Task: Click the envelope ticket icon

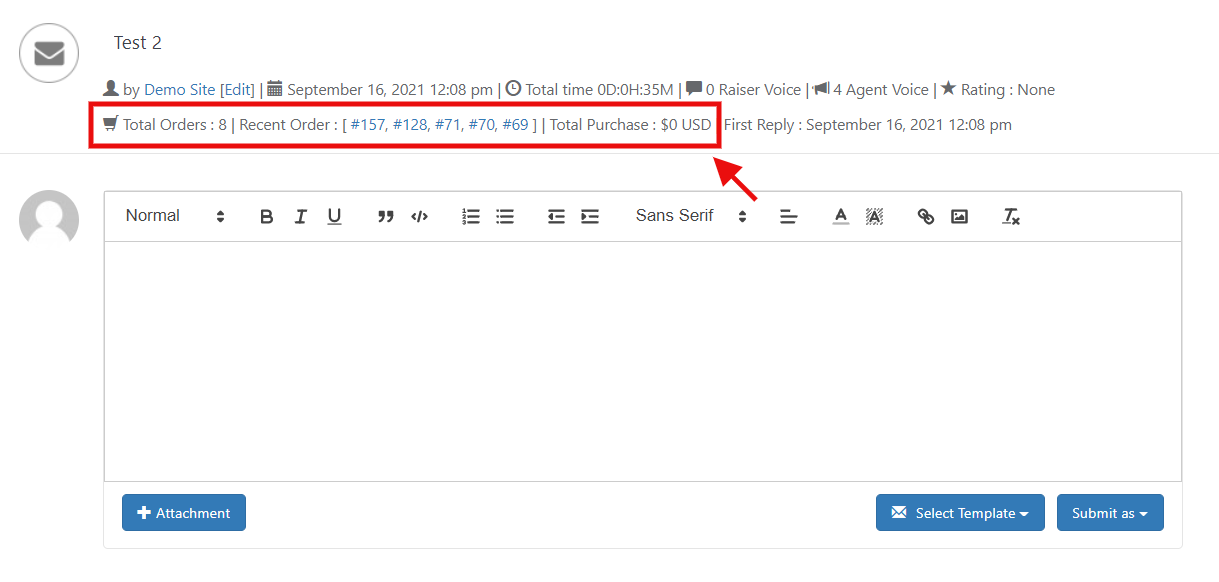Action: point(49,53)
